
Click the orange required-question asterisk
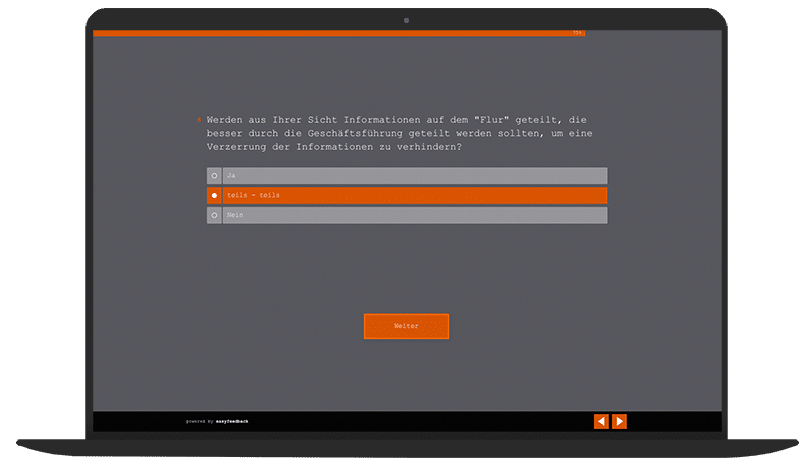200,119
